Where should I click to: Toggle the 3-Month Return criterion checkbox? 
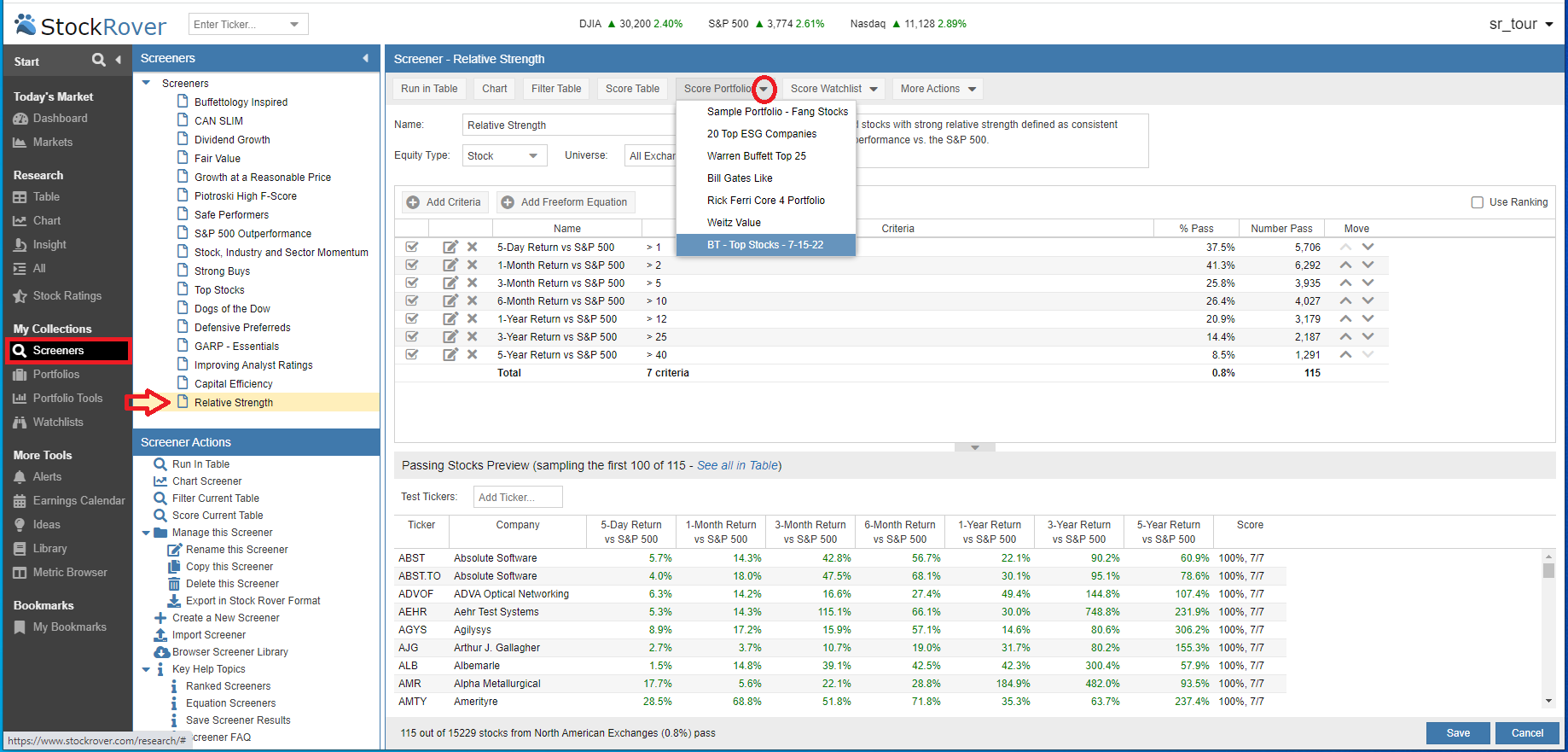tap(412, 283)
